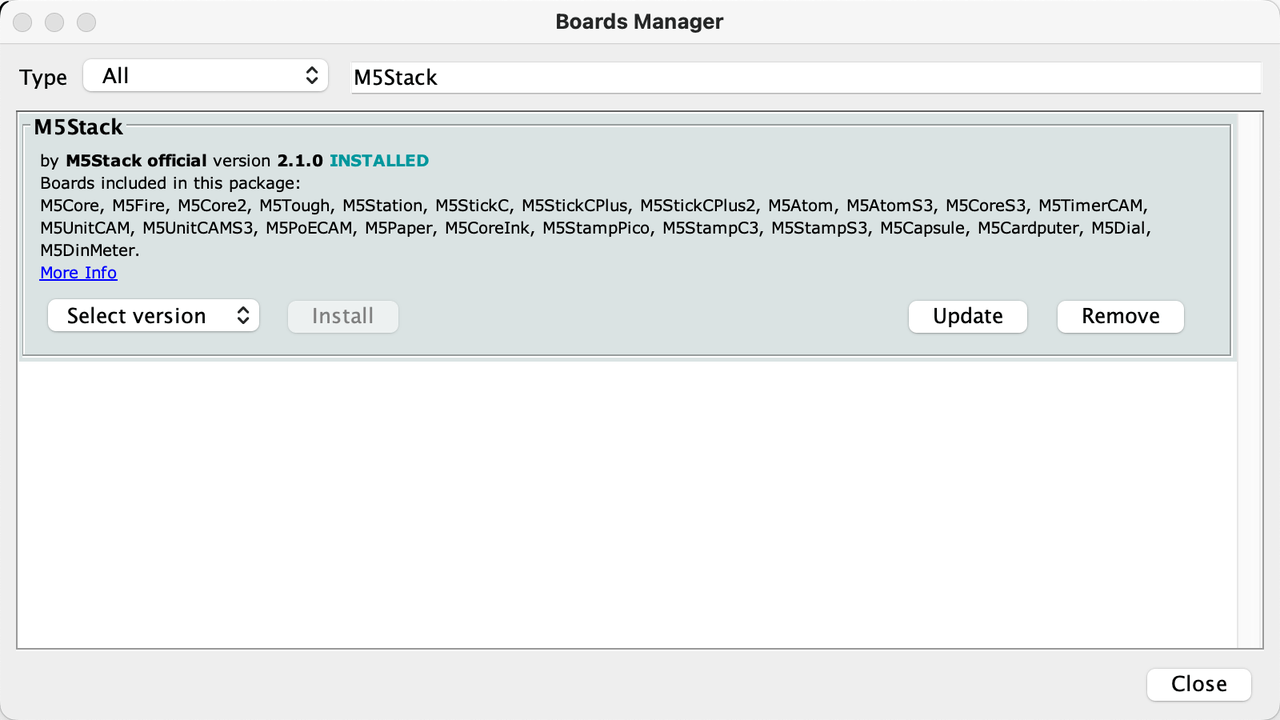1280x720 pixels.
Task: Click the Select version chevron icon
Action: tap(243, 315)
